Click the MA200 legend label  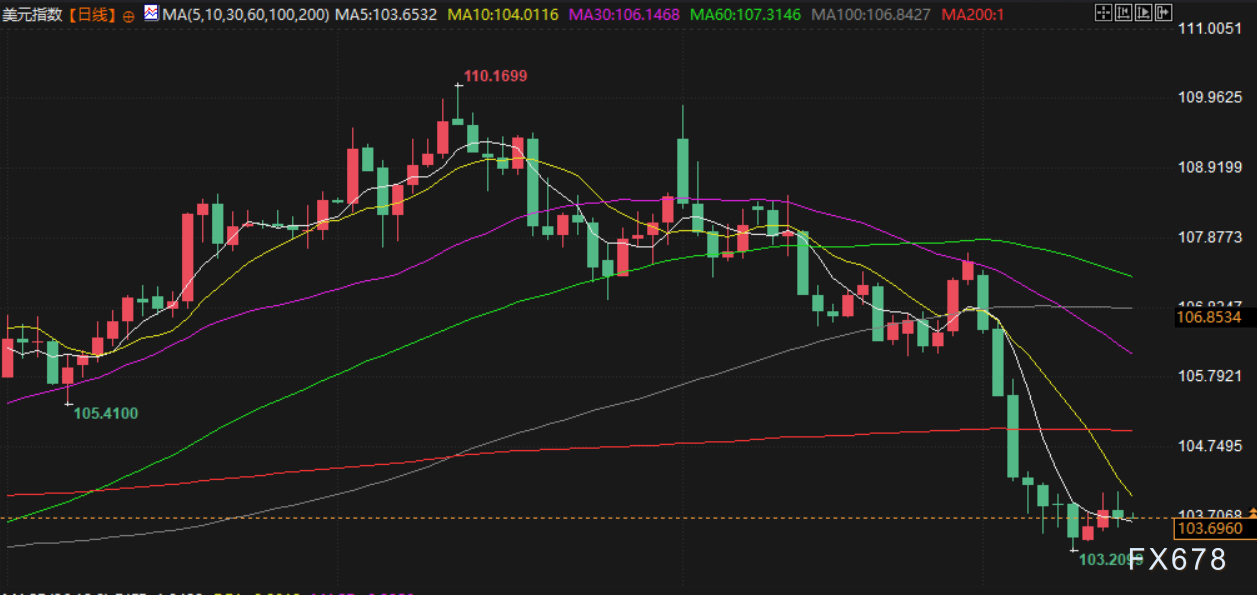point(973,15)
